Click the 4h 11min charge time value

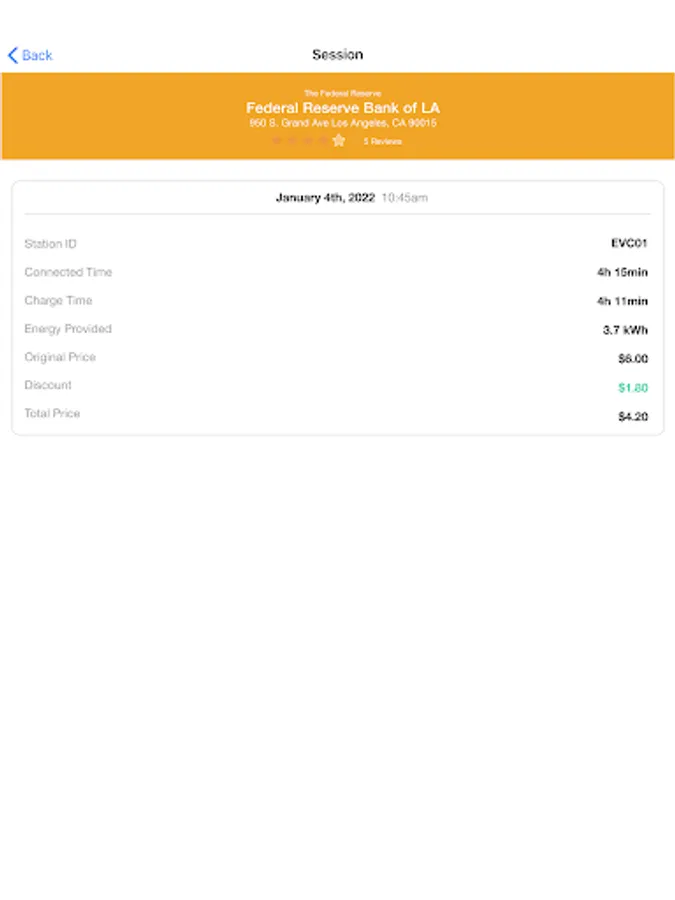tap(622, 301)
